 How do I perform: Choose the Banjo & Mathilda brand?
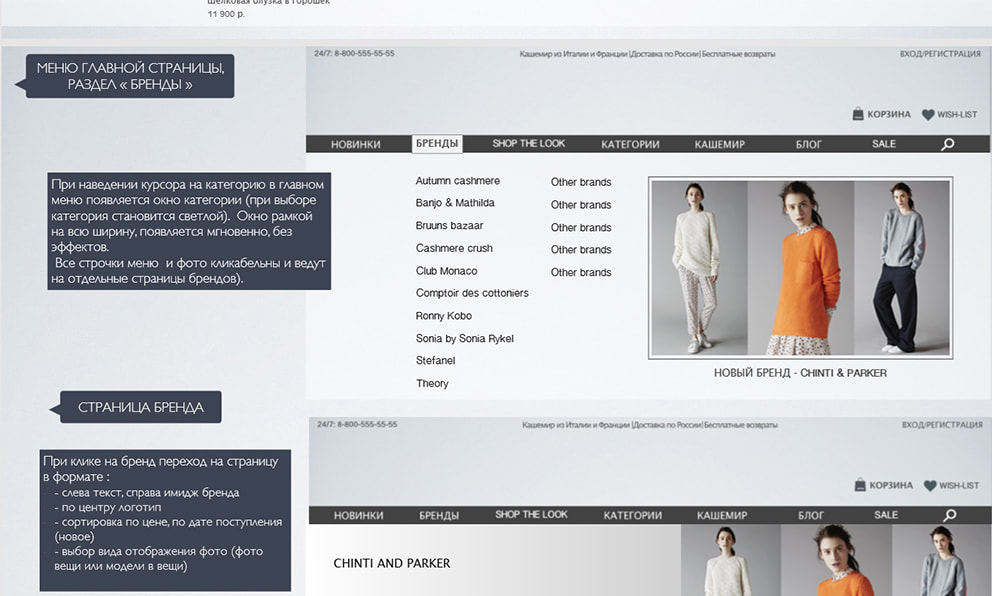point(455,202)
